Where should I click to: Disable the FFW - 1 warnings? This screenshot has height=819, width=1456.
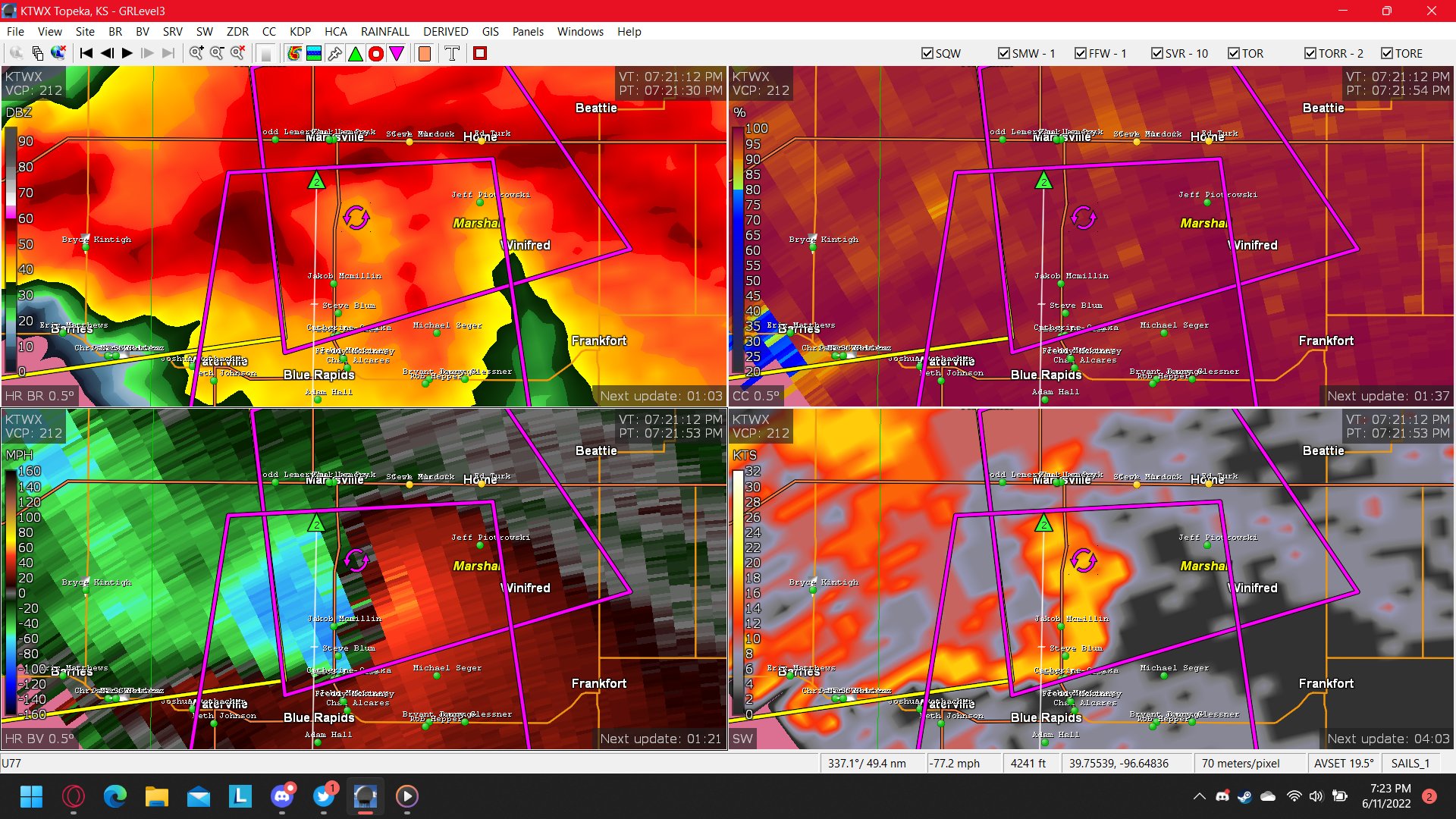pyautogui.click(x=1080, y=53)
